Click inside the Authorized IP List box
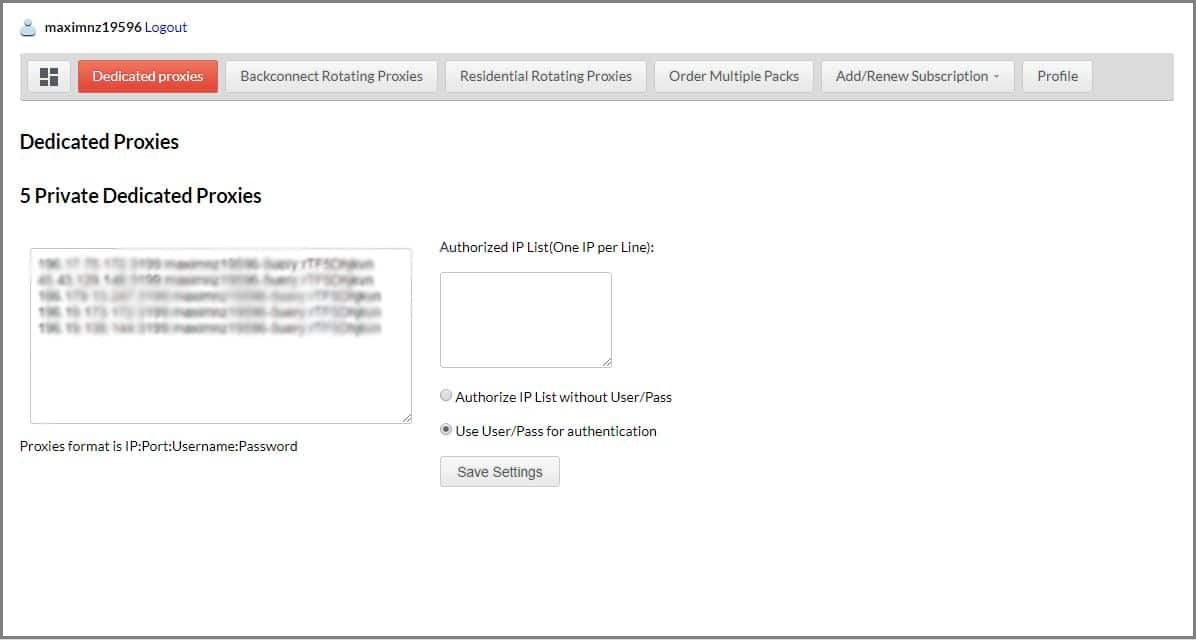 (526, 320)
